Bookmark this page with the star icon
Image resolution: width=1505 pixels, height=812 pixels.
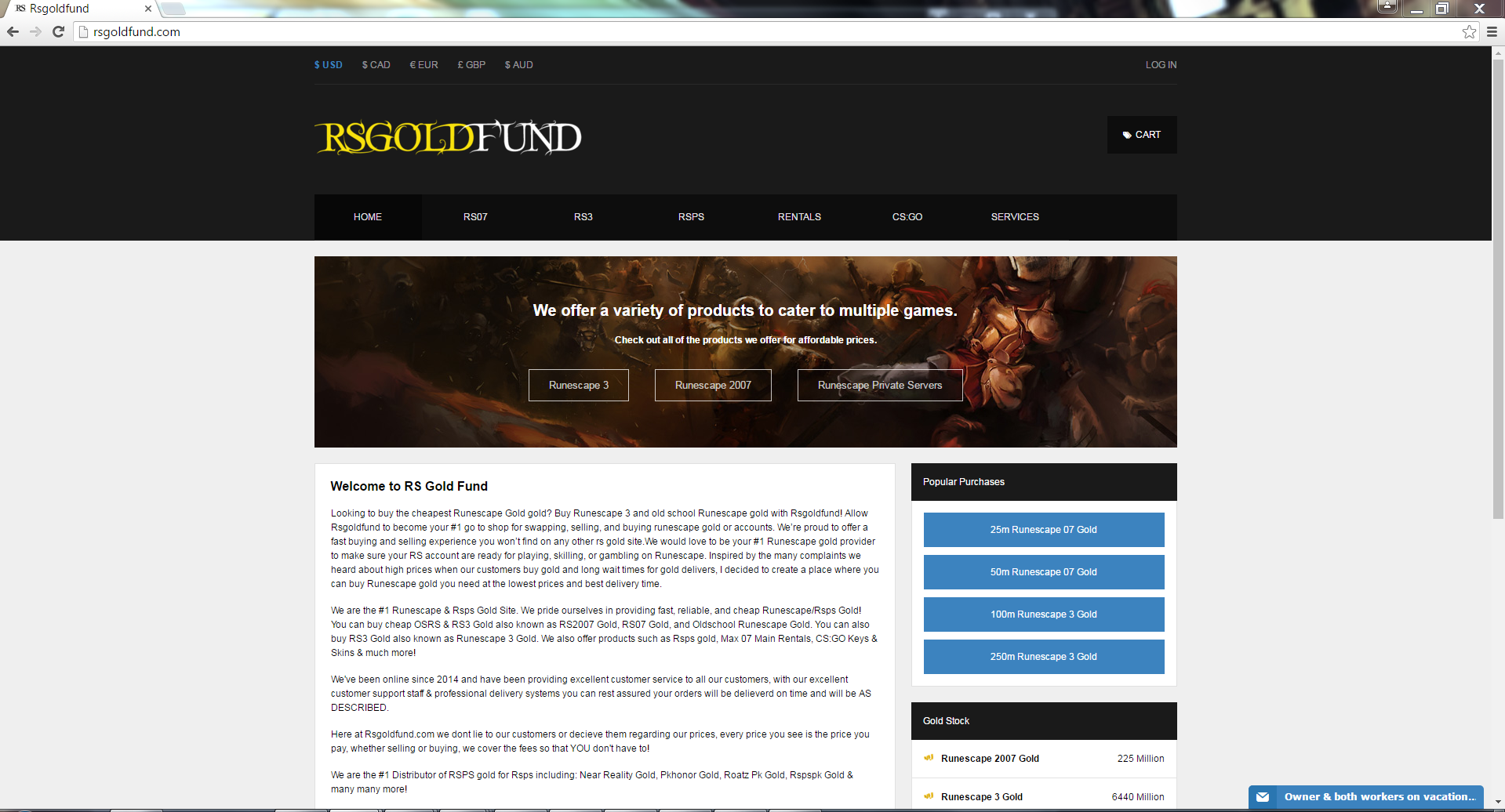[1469, 32]
